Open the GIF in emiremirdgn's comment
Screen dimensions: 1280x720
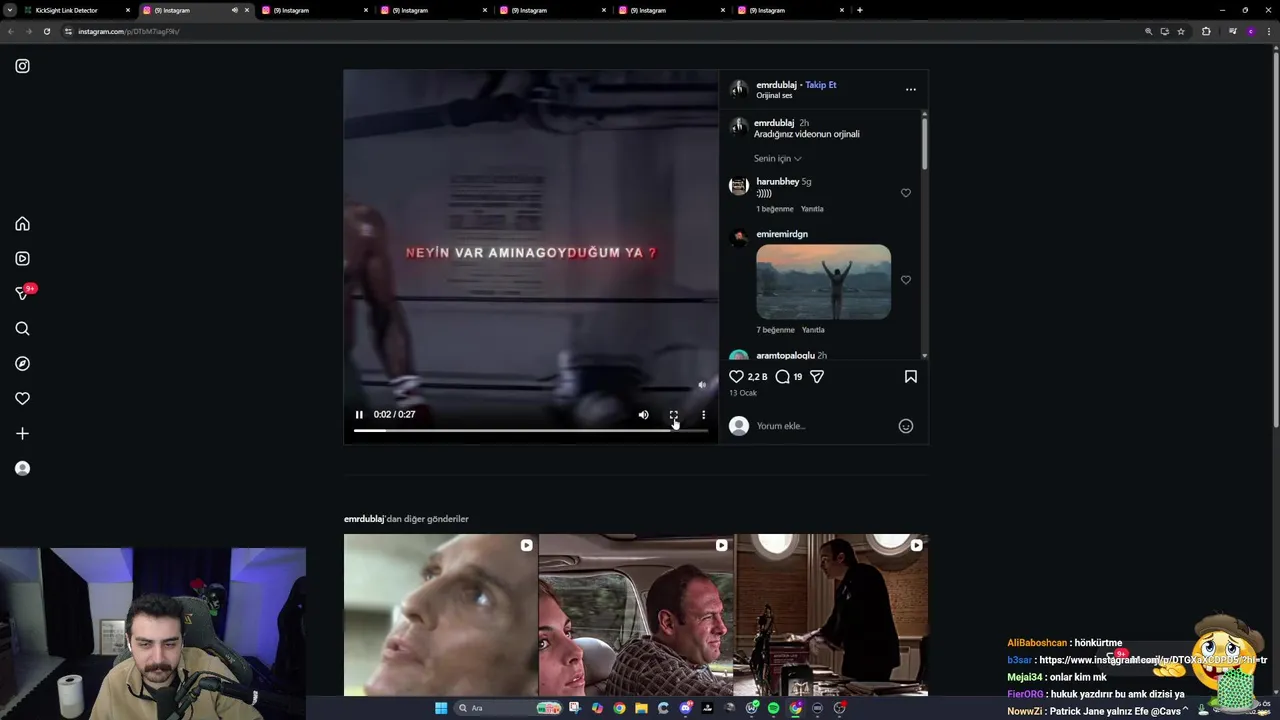pos(823,282)
